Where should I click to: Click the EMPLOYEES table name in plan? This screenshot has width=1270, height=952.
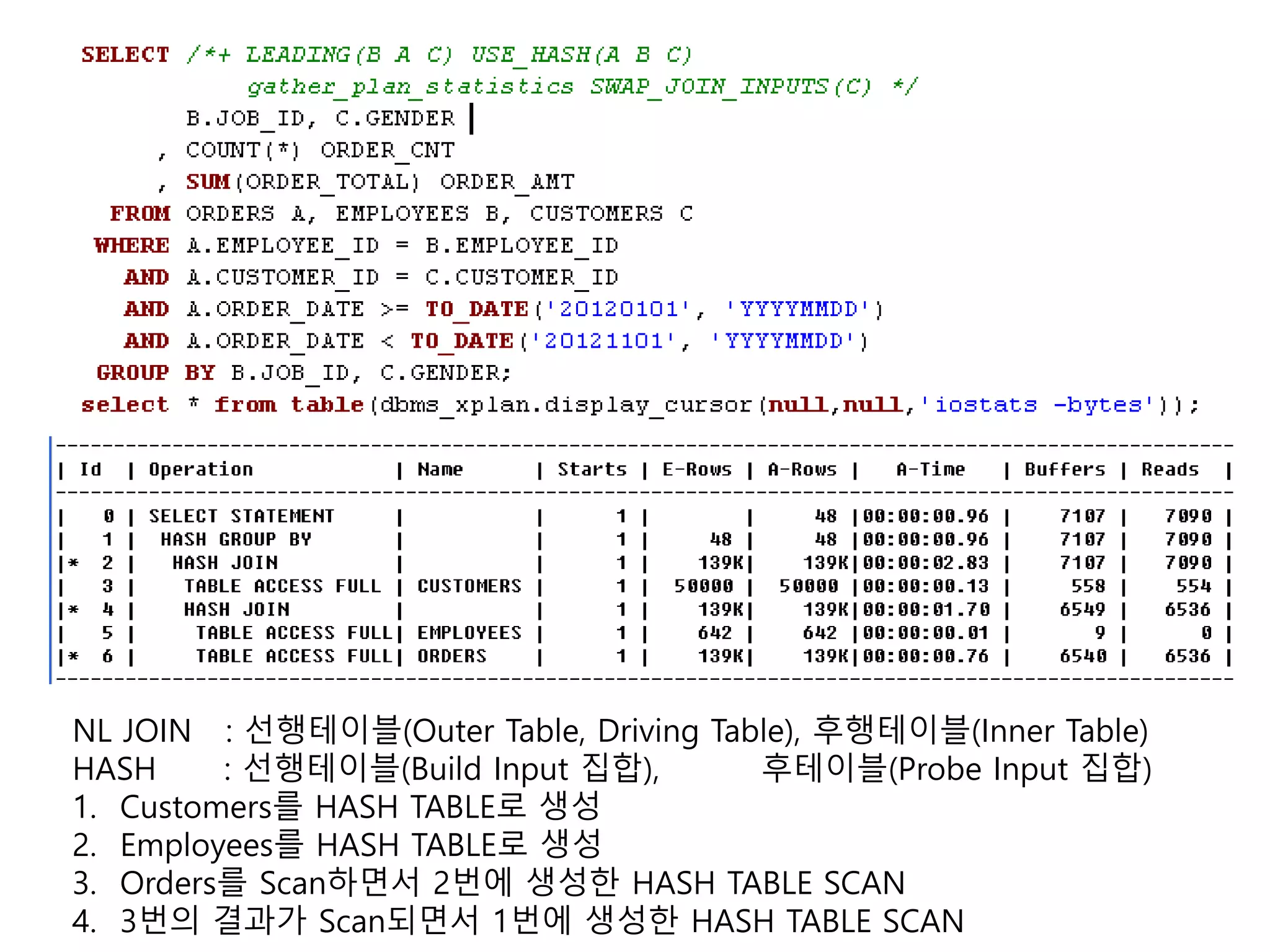pos(469,633)
